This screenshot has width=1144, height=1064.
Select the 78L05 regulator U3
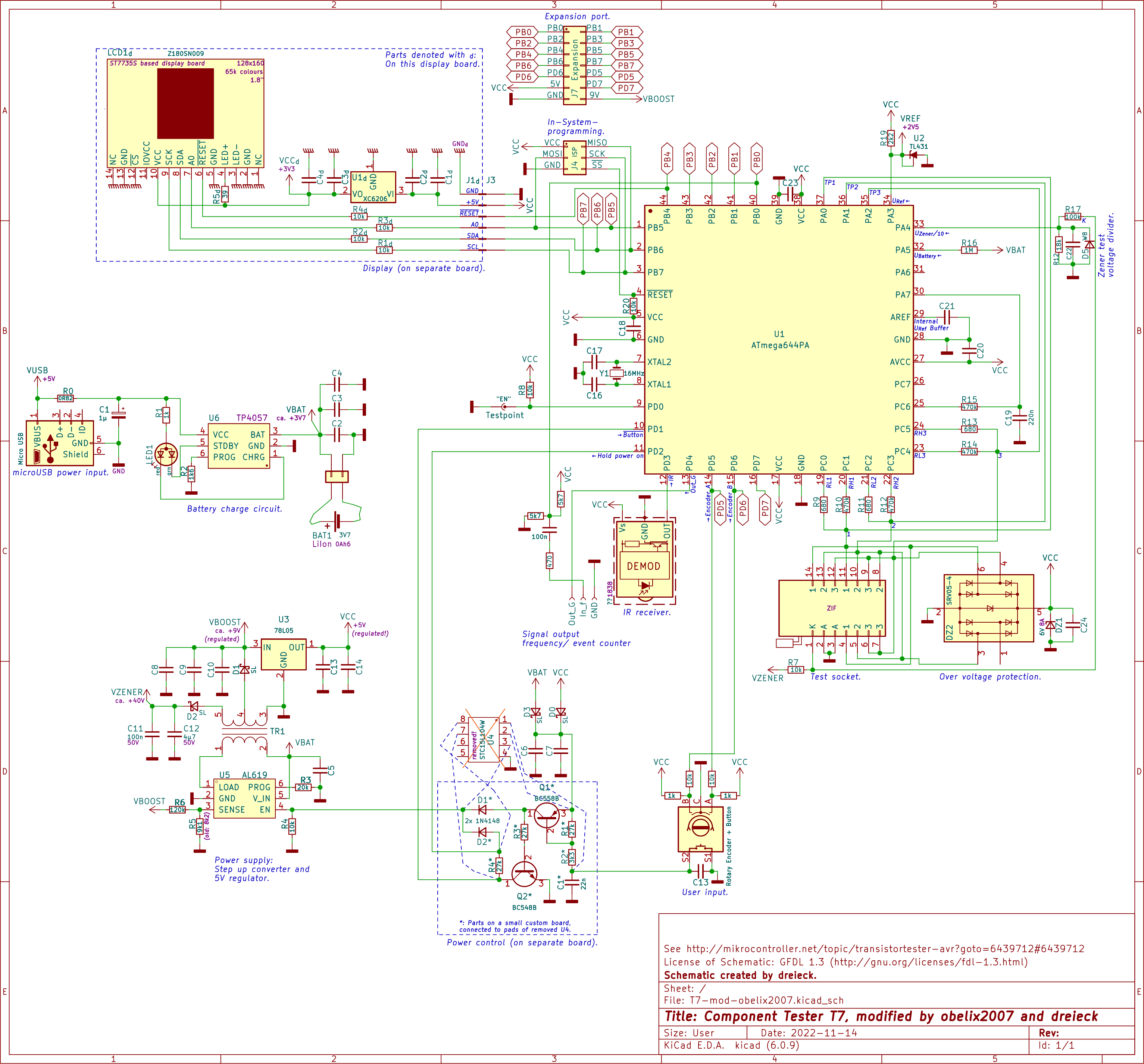(x=284, y=654)
